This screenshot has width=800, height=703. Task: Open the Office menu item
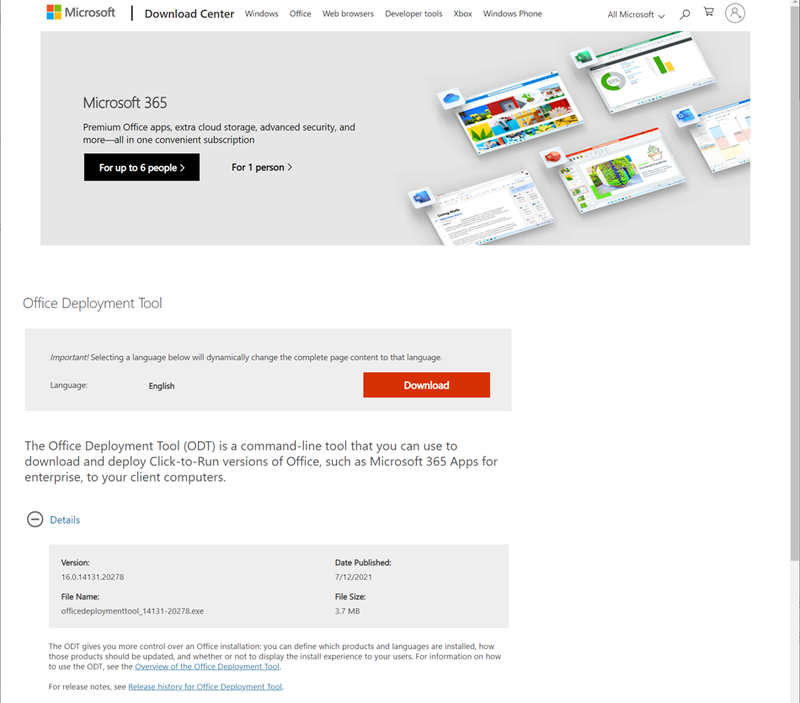tap(300, 14)
